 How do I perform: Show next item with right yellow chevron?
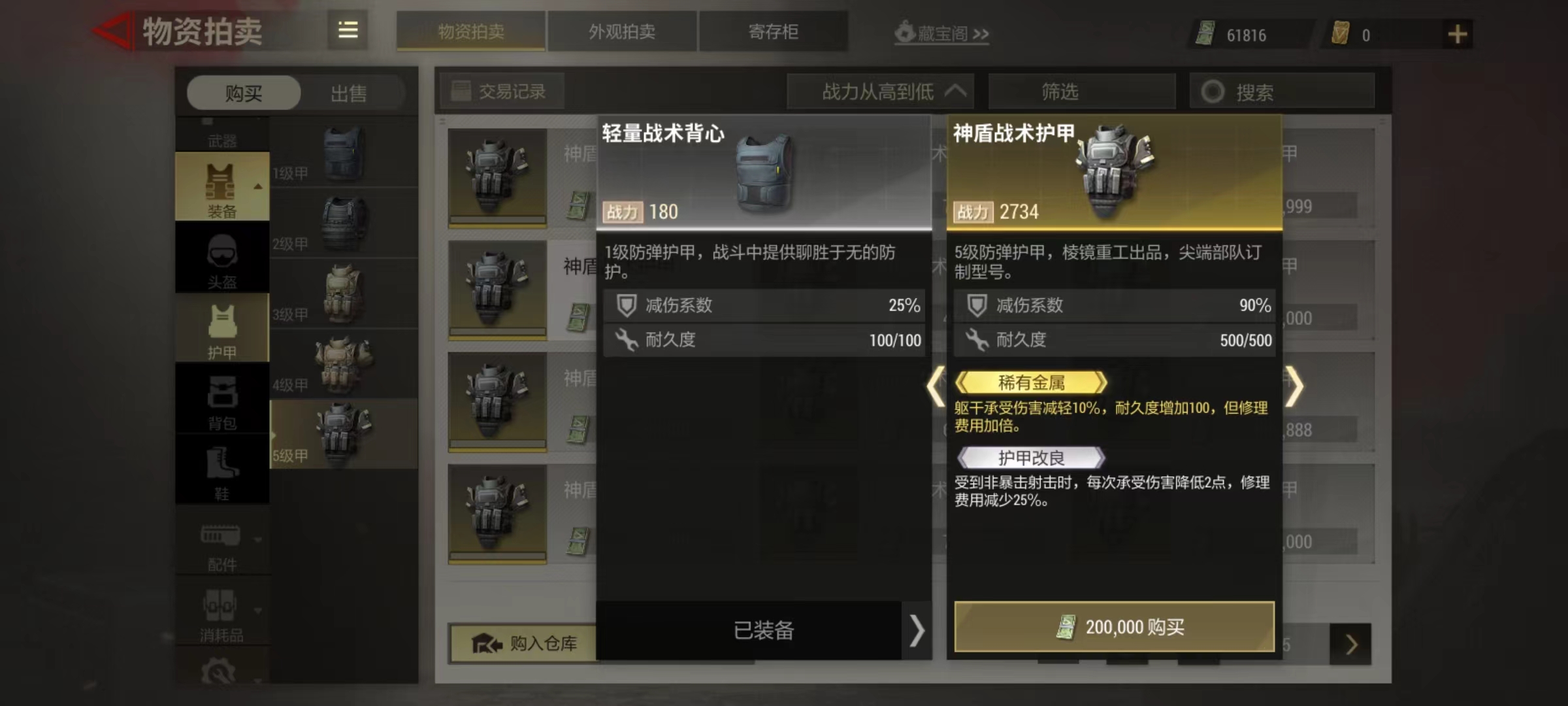[1294, 386]
